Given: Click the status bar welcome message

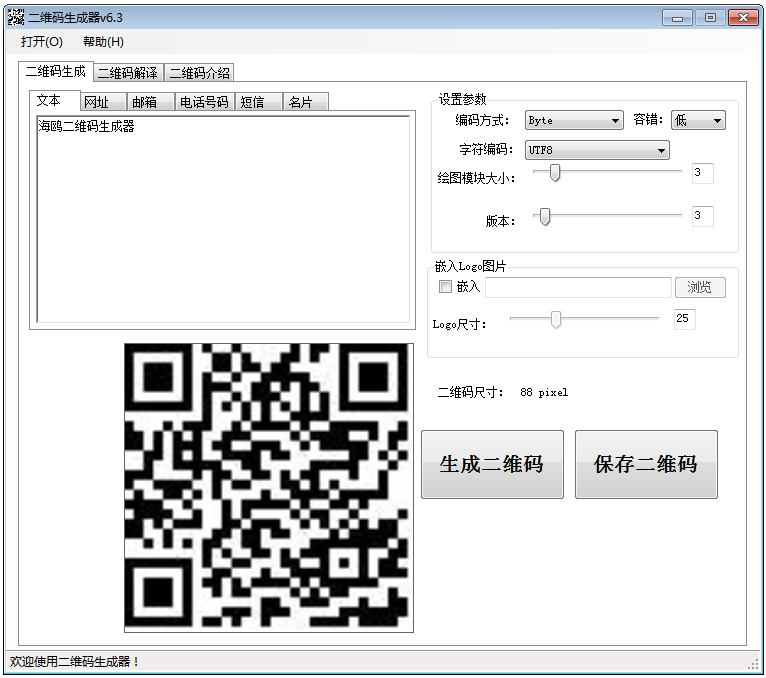Looking at the screenshot, I should [74, 662].
